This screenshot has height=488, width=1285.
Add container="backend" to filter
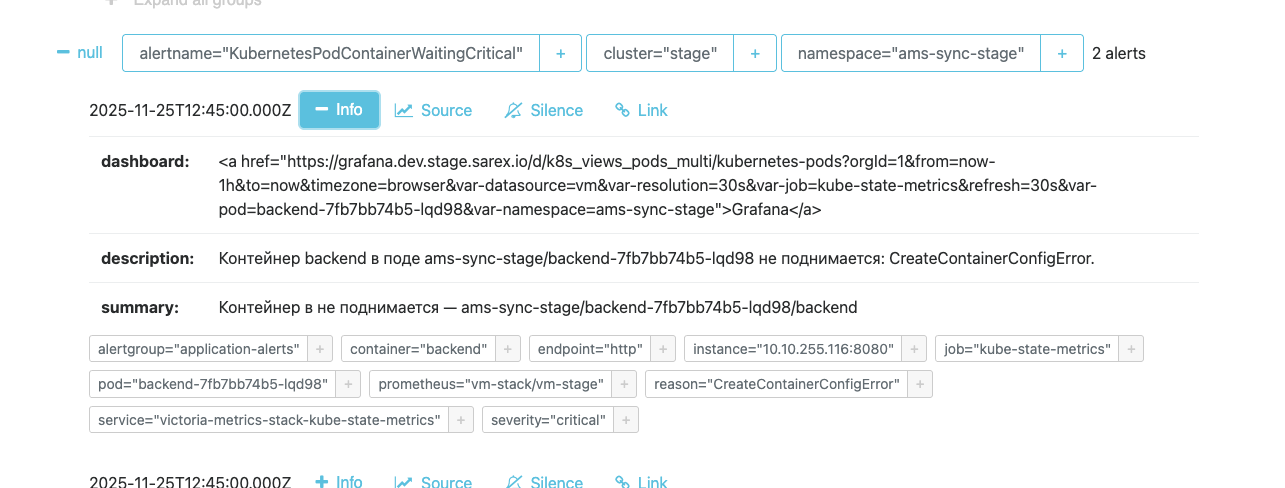point(508,349)
